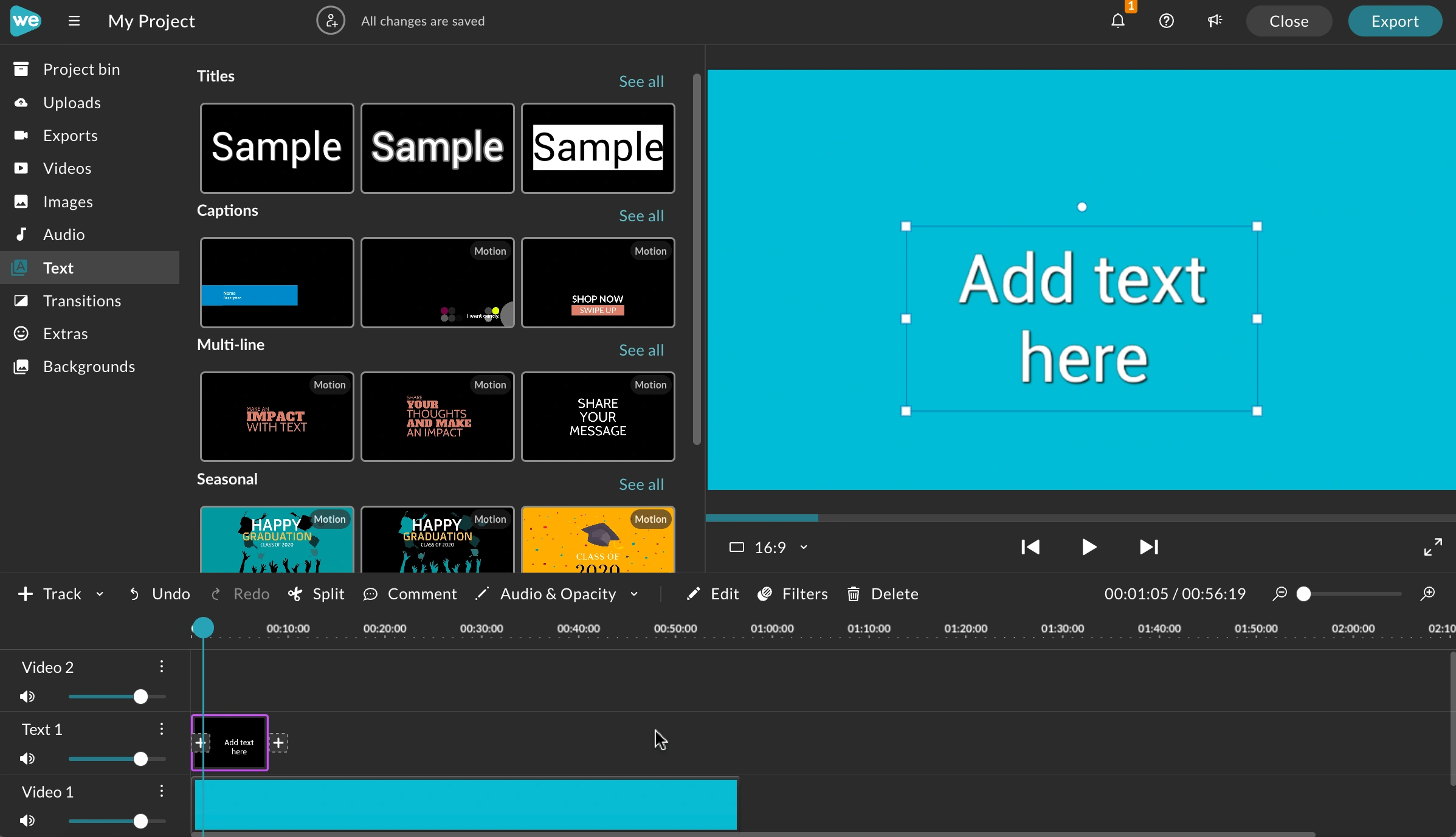Screen dimensions: 1456x837
Task: Zoom in the timeline
Action: 1427,593
